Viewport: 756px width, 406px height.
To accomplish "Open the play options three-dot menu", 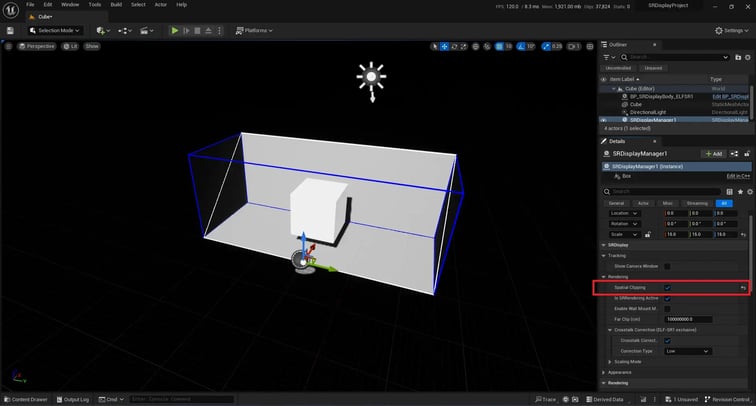I will click(x=219, y=30).
